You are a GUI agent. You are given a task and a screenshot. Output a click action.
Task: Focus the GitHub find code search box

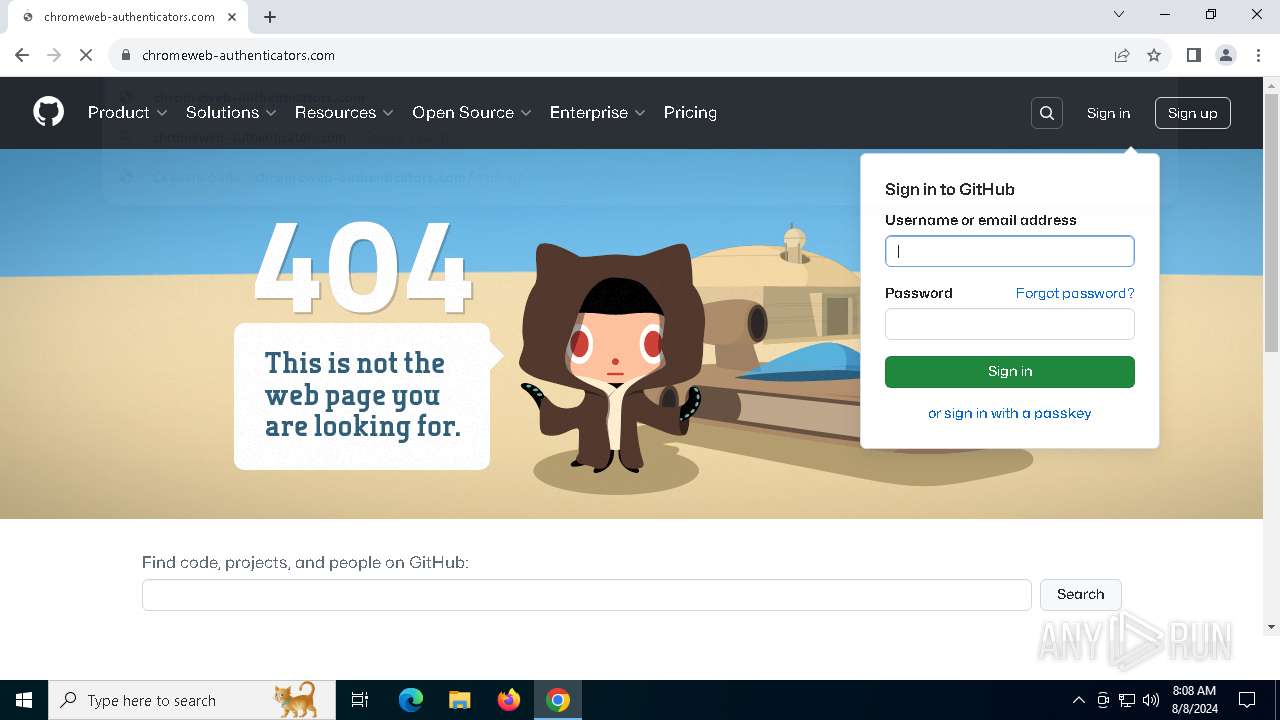pyautogui.click(x=587, y=594)
